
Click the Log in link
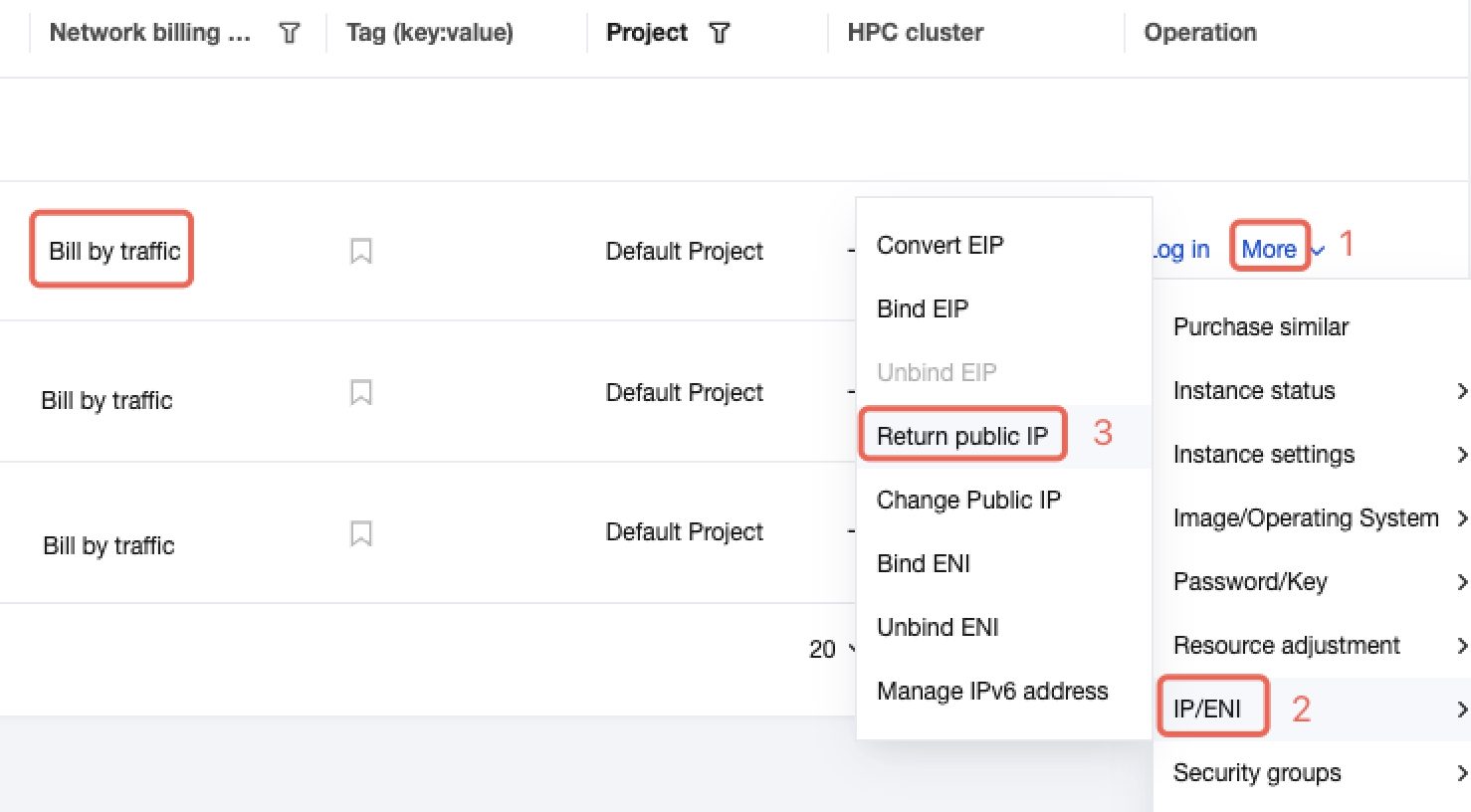1181,250
